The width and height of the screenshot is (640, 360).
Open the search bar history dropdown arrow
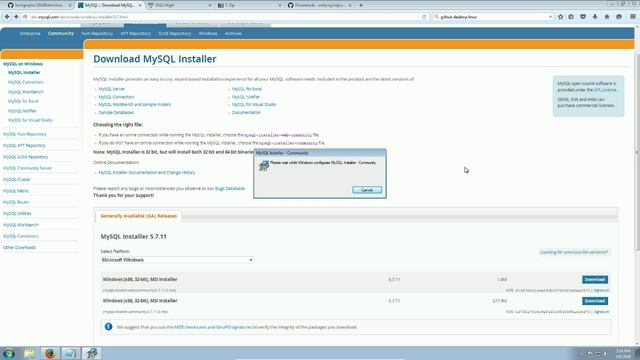(x=550, y=17)
